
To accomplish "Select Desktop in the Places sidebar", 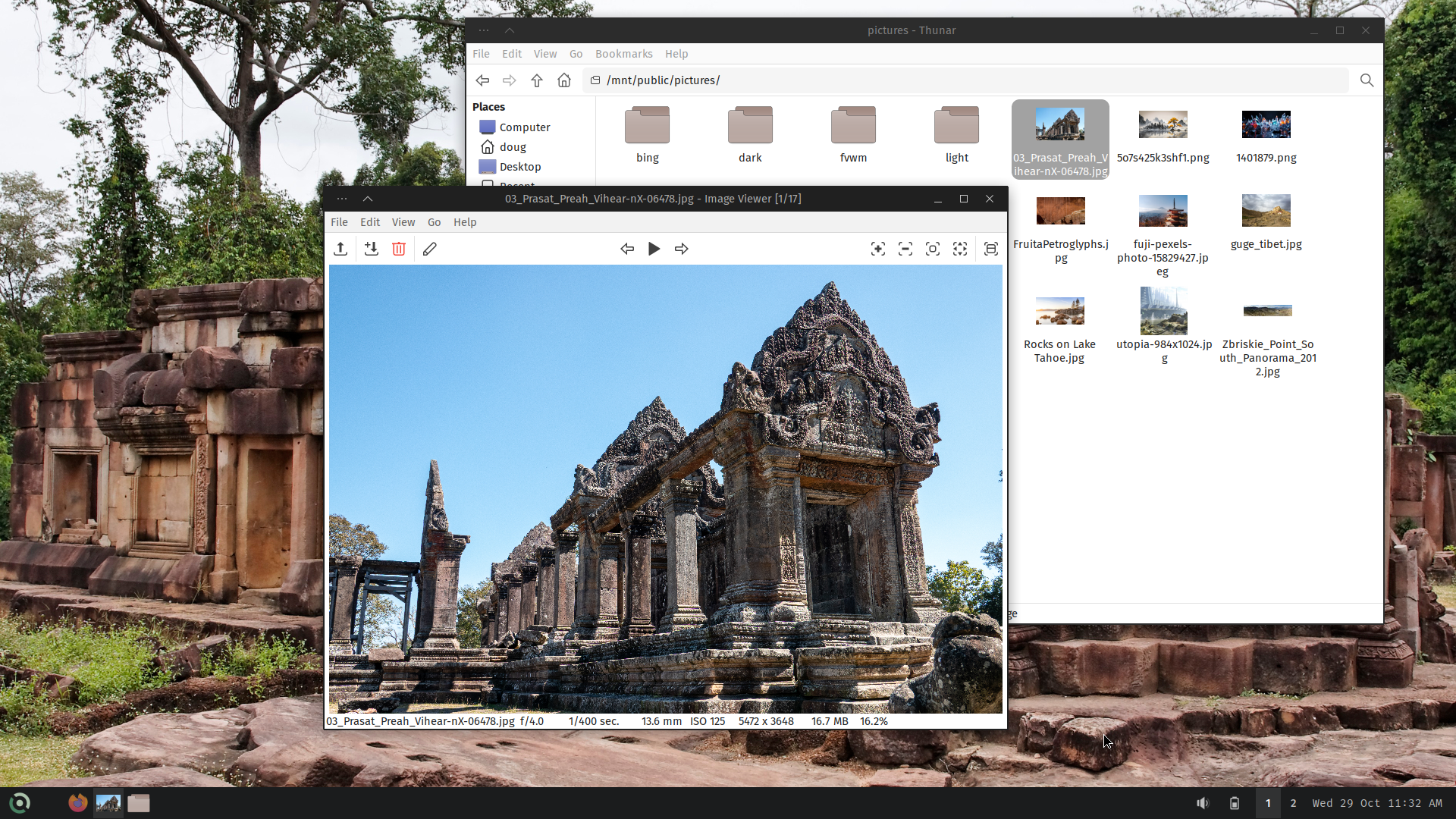I will 519,167.
